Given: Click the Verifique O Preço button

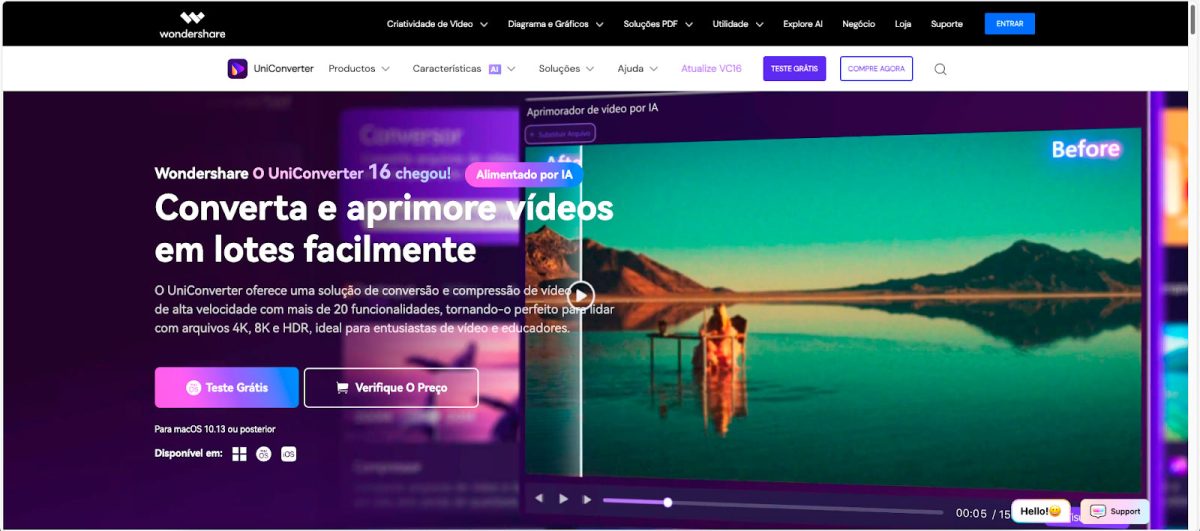Looking at the screenshot, I should pos(391,388).
